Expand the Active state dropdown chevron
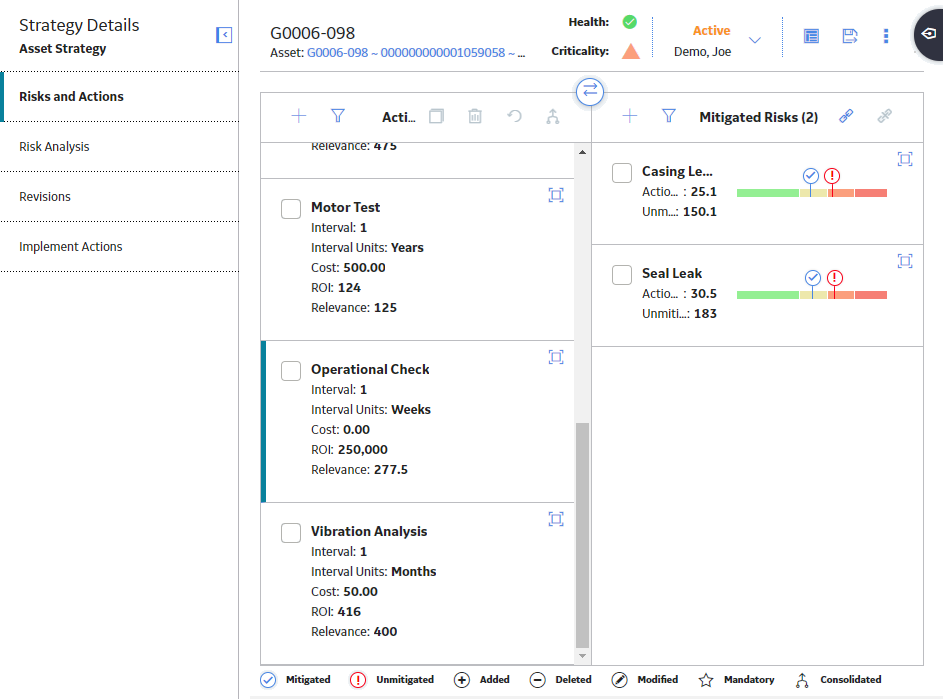Viewport: 943px width, 699px height. [755, 40]
